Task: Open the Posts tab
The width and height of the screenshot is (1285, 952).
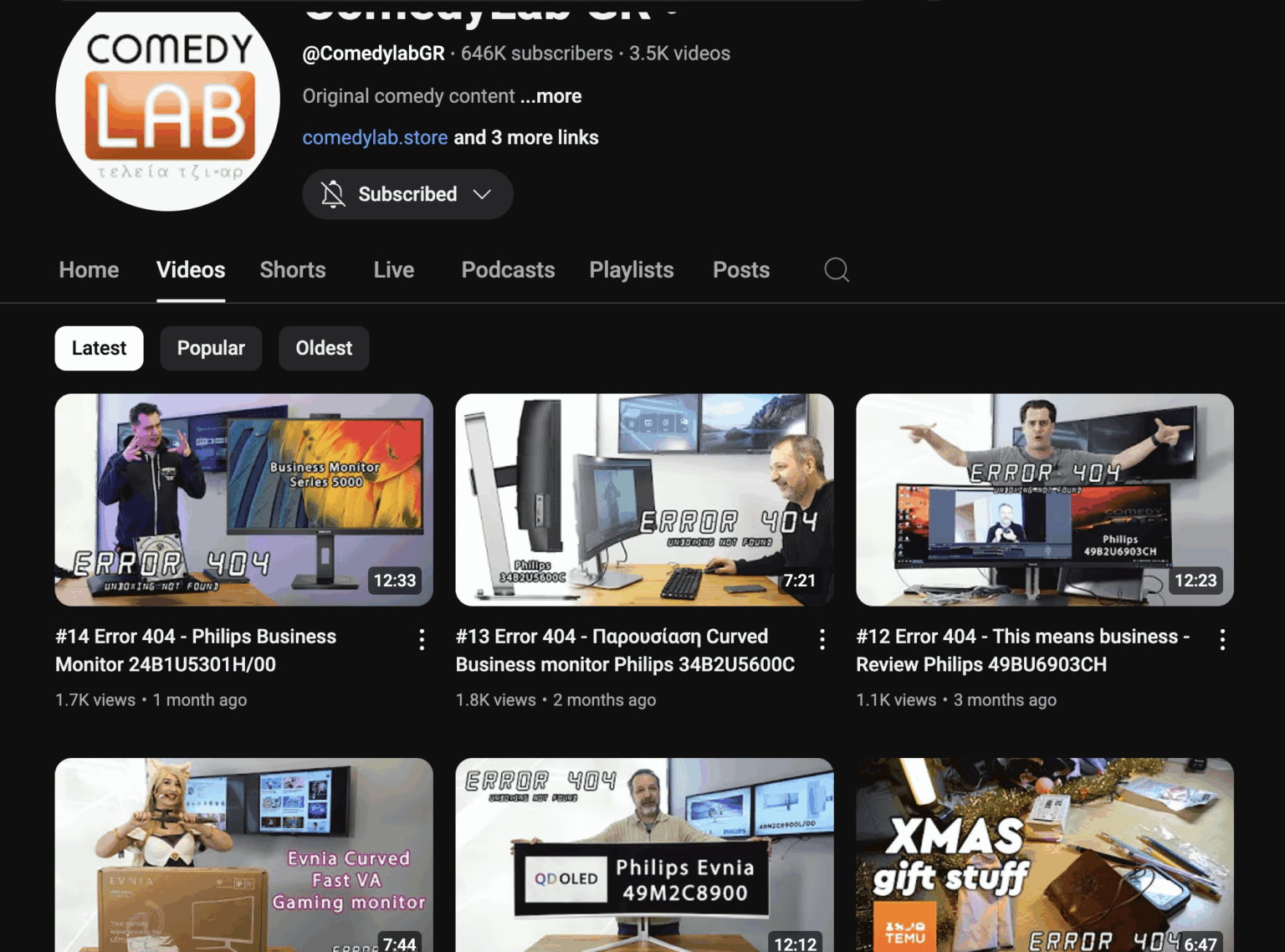Action: [741, 269]
